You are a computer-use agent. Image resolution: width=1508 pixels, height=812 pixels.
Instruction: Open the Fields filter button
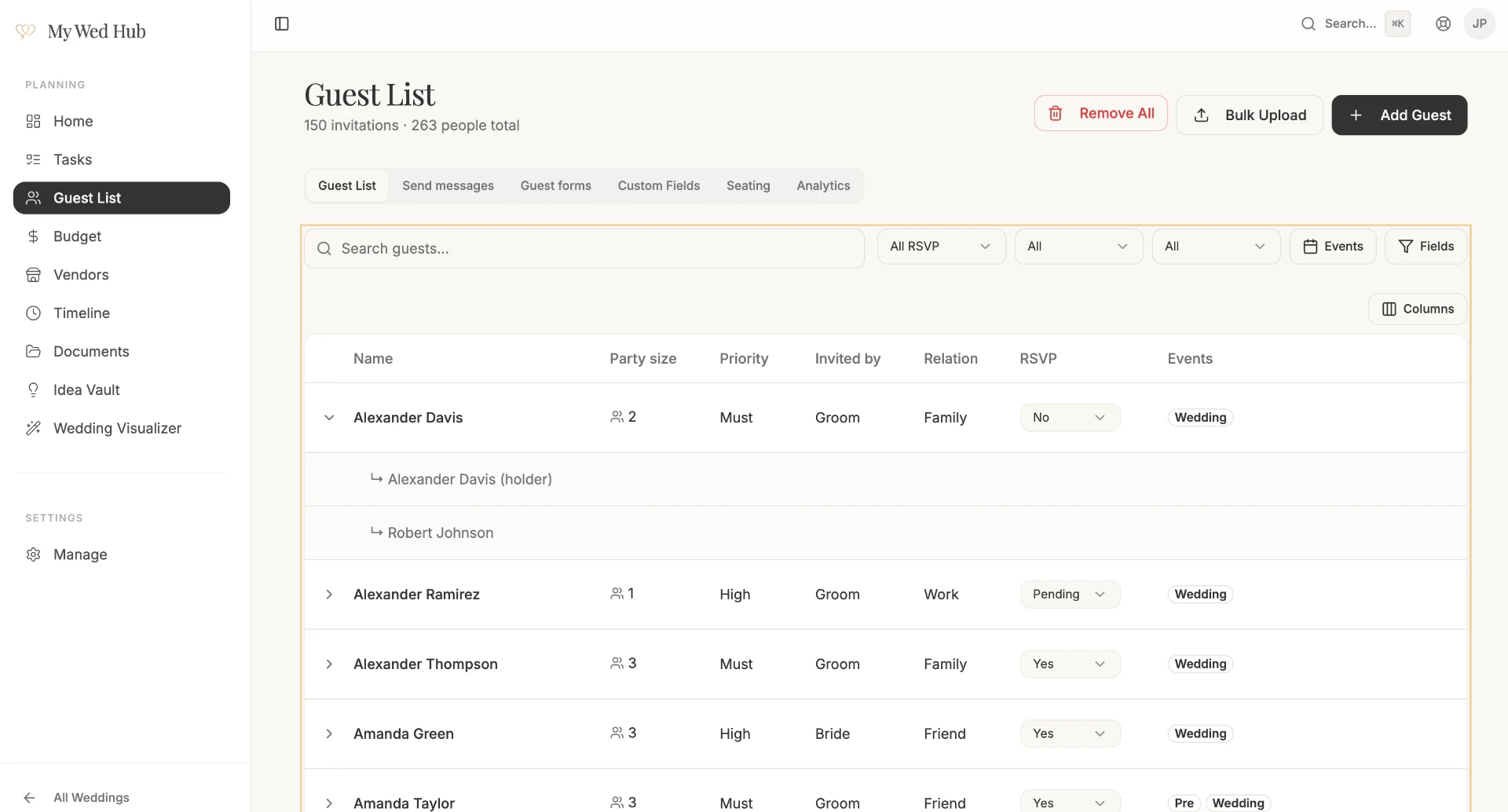point(1425,247)
